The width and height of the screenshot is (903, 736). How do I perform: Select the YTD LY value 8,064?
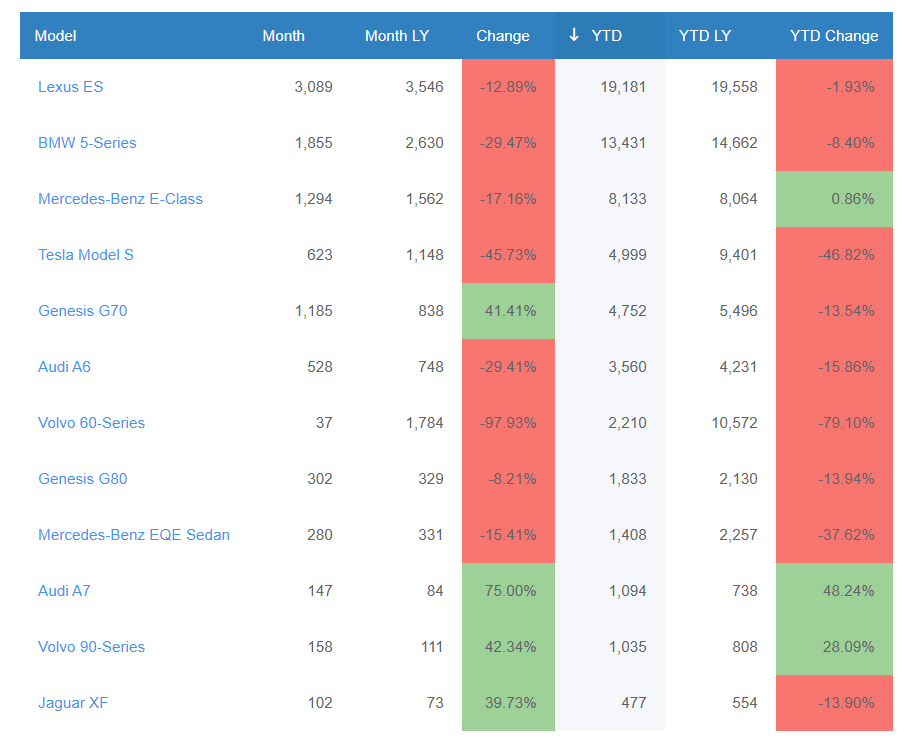point(738,199)
